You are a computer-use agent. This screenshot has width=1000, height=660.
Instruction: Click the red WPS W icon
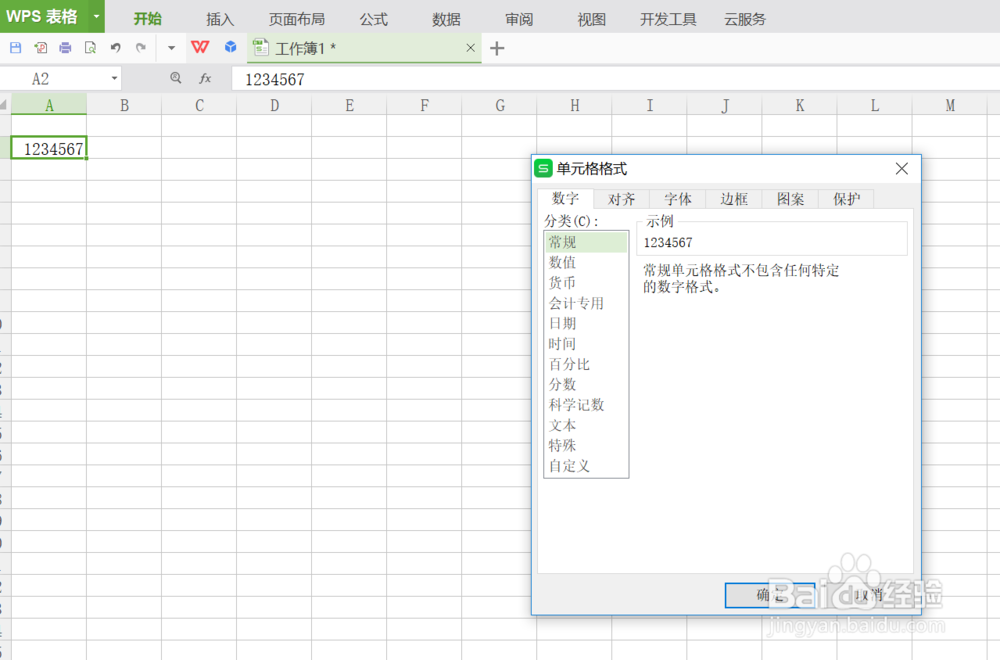(x=200, y=47)
